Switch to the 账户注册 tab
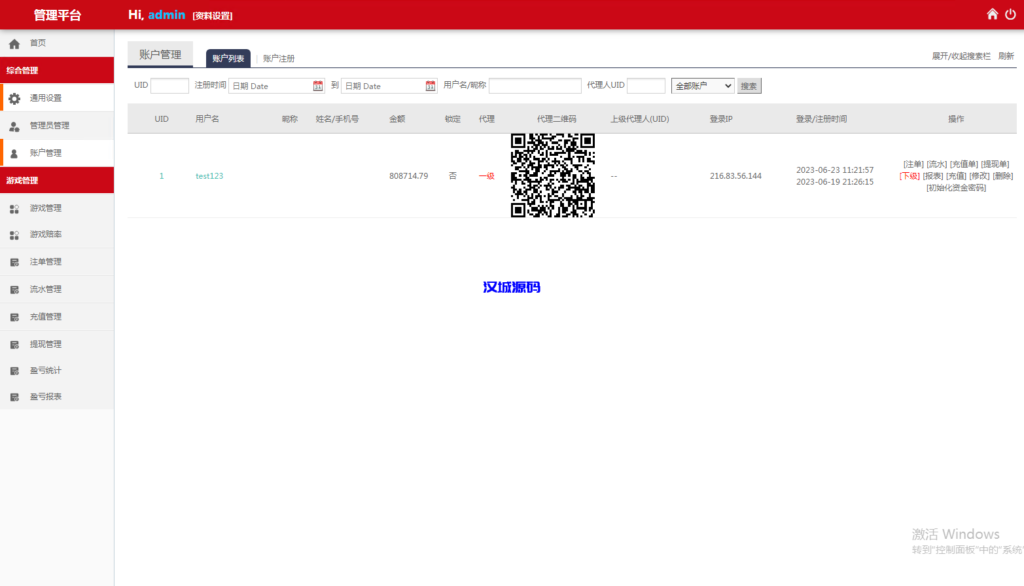 pyautogui.click(x=277, y=58)
